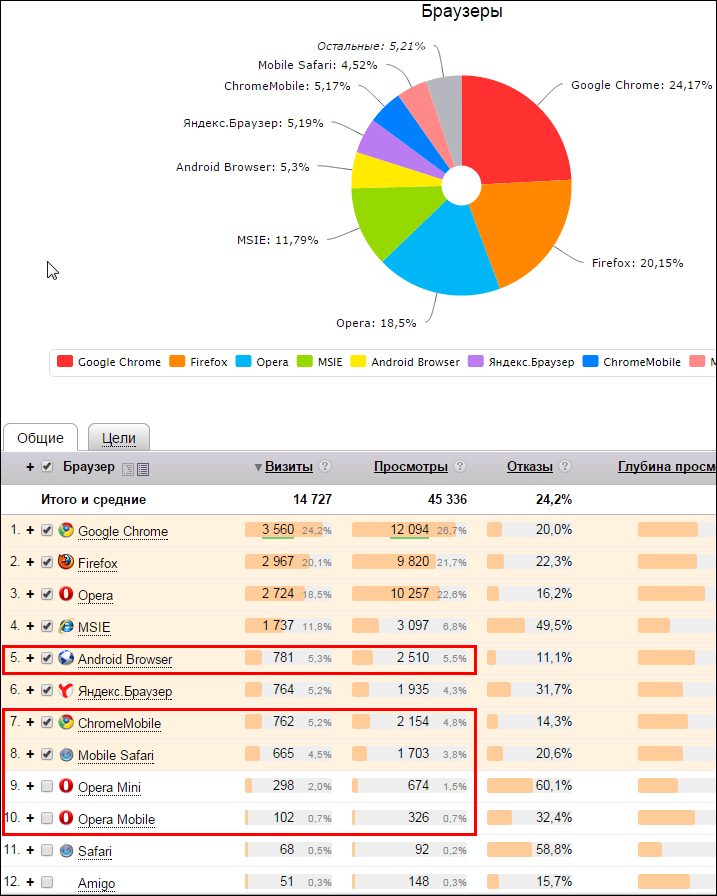Expand the Safari row plus sign
This screenshot has width=717, height=896.
(30, 850)
